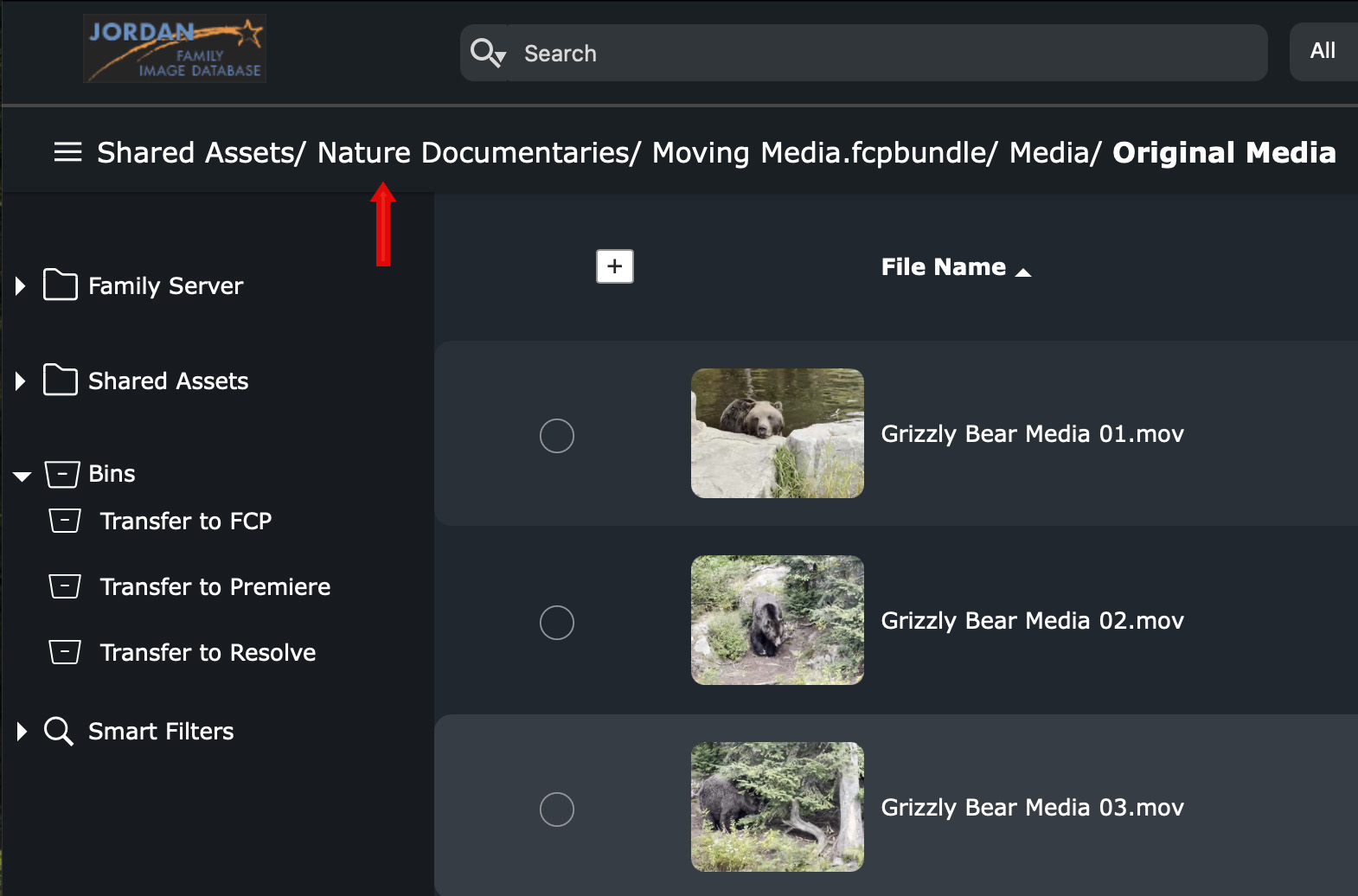1358x896 pixels.
Task: Select Grizzly Bear Media 03.mov radio circle
Action: 556,810
